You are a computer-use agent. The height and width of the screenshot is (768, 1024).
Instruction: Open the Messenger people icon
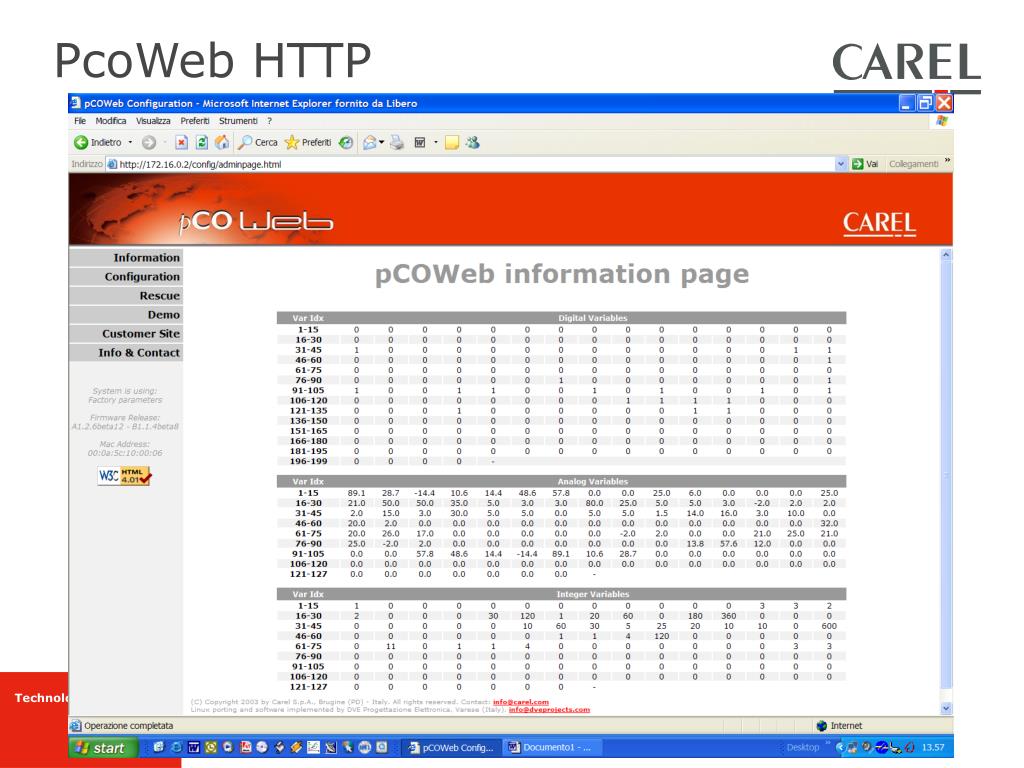(x=472, y=142)
